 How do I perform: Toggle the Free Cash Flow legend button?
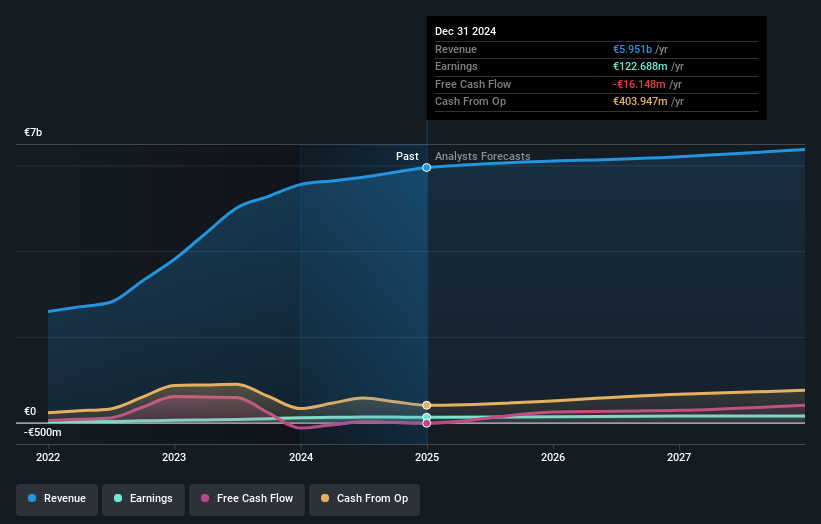(247, 499)
